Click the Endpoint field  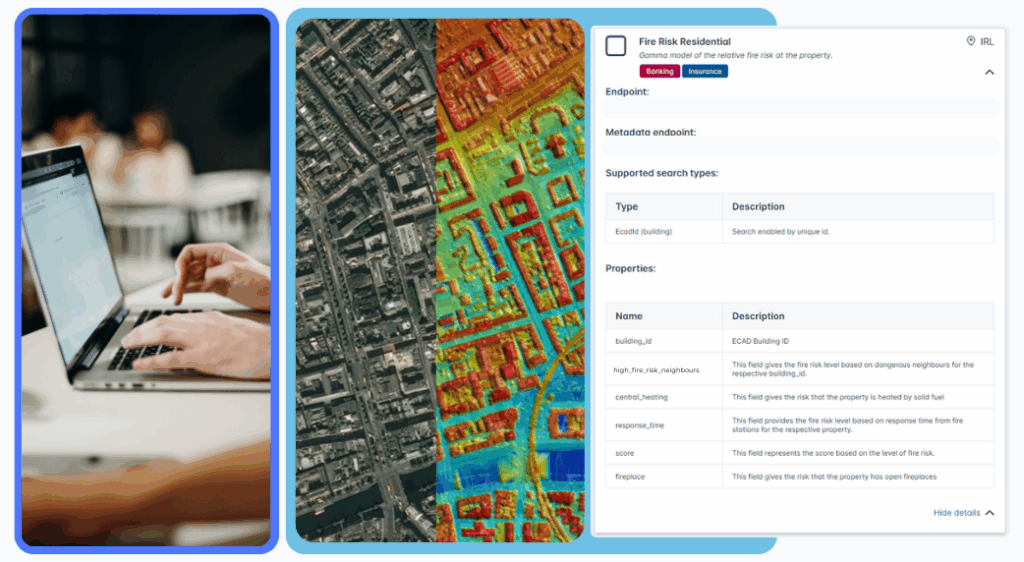coord(802,109)
